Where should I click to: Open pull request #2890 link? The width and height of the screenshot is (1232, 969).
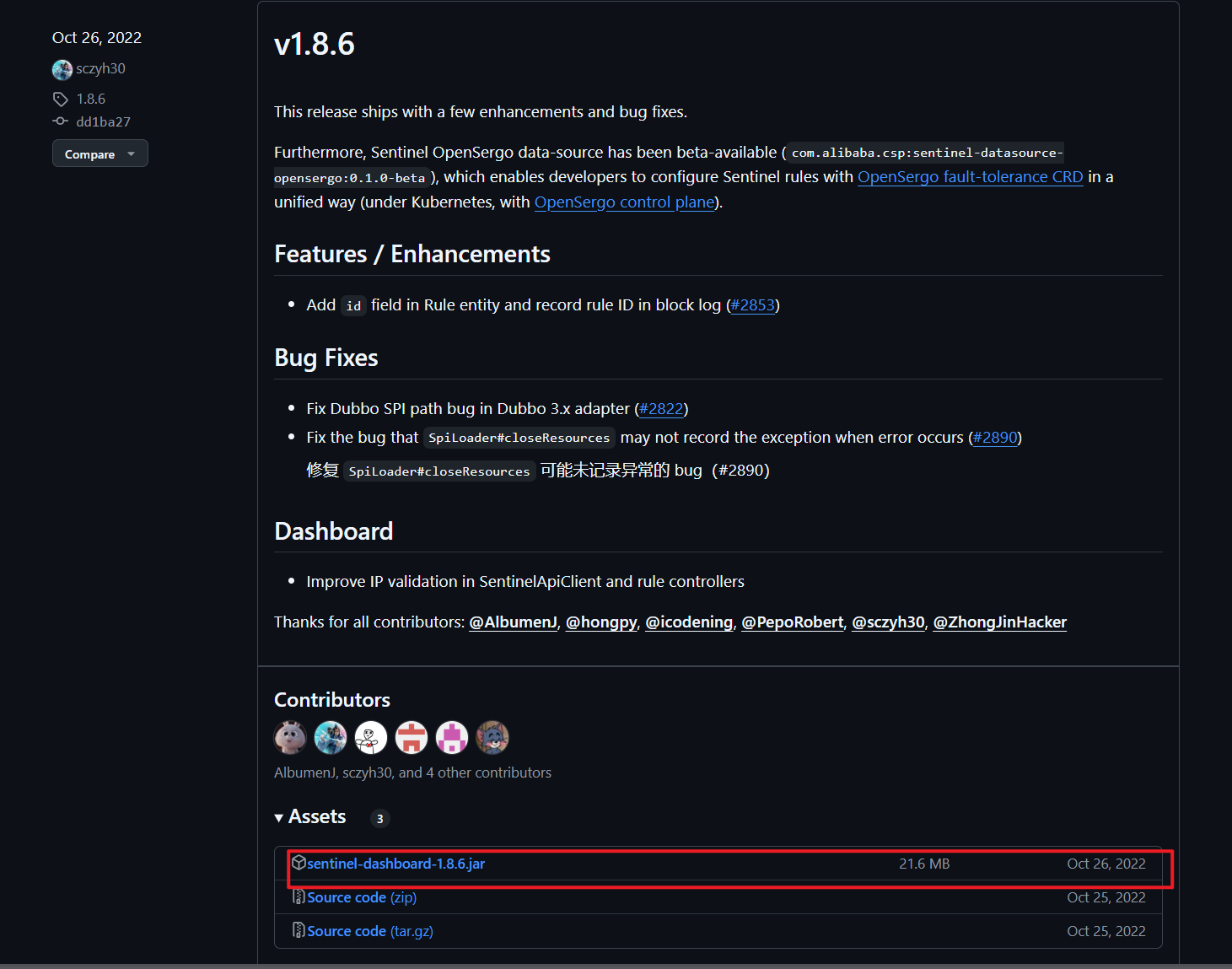tap(995, 438)
